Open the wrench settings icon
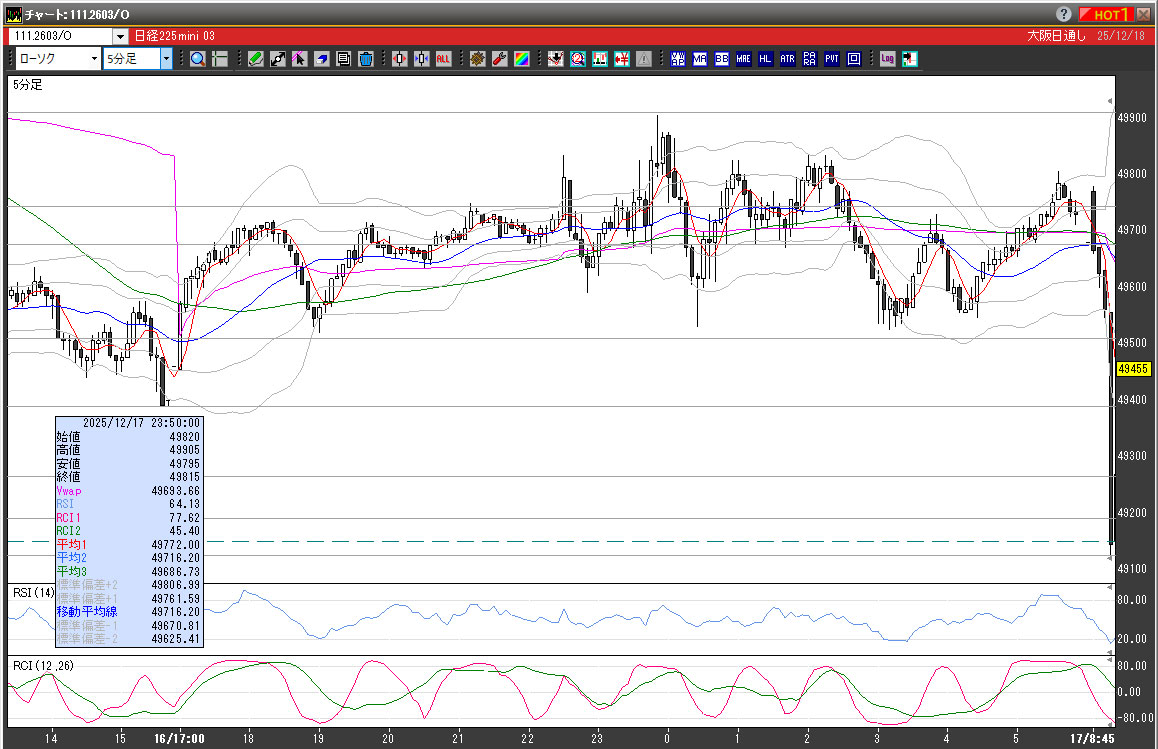This screenshot has height=749, width=1158. pyautogui.click(x=500, y=59)
